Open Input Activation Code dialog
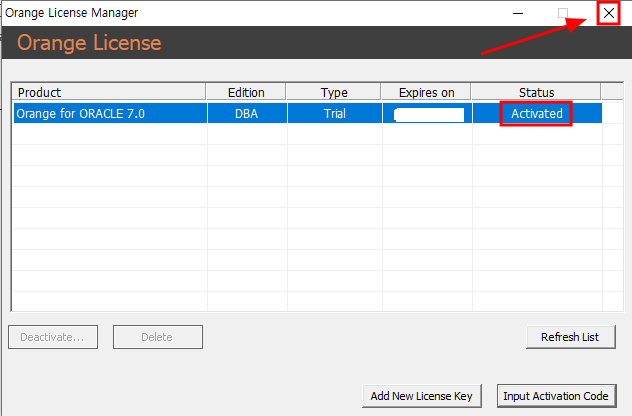Image resolution: width=632 pixels, height=416 pixels. click(x=556, y=396)
